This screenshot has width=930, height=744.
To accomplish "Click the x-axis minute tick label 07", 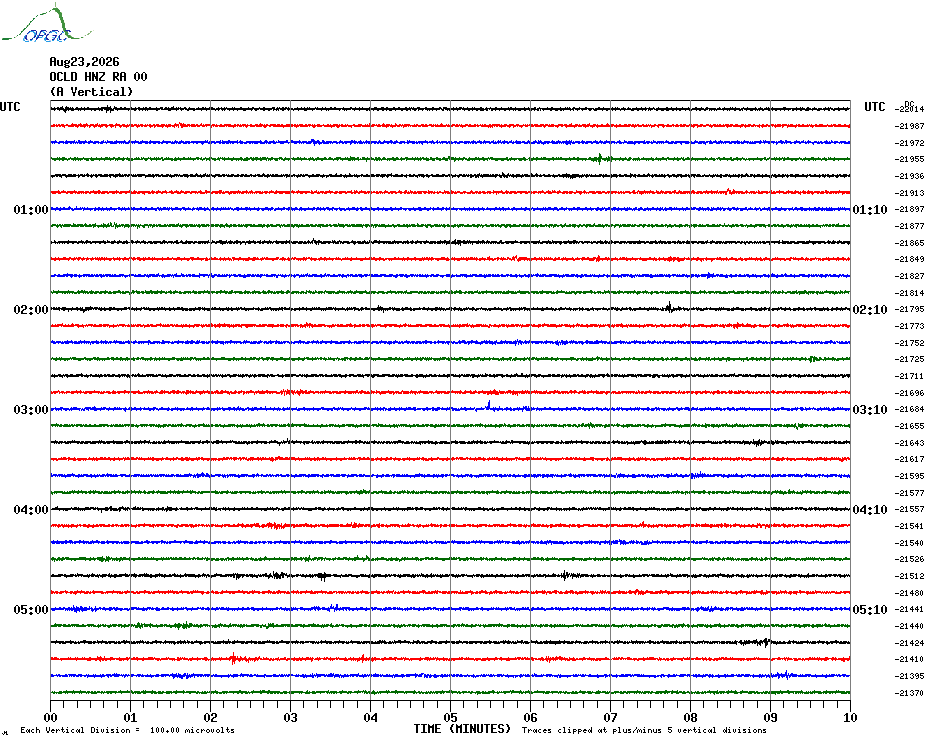I will [x=610, y=717].
